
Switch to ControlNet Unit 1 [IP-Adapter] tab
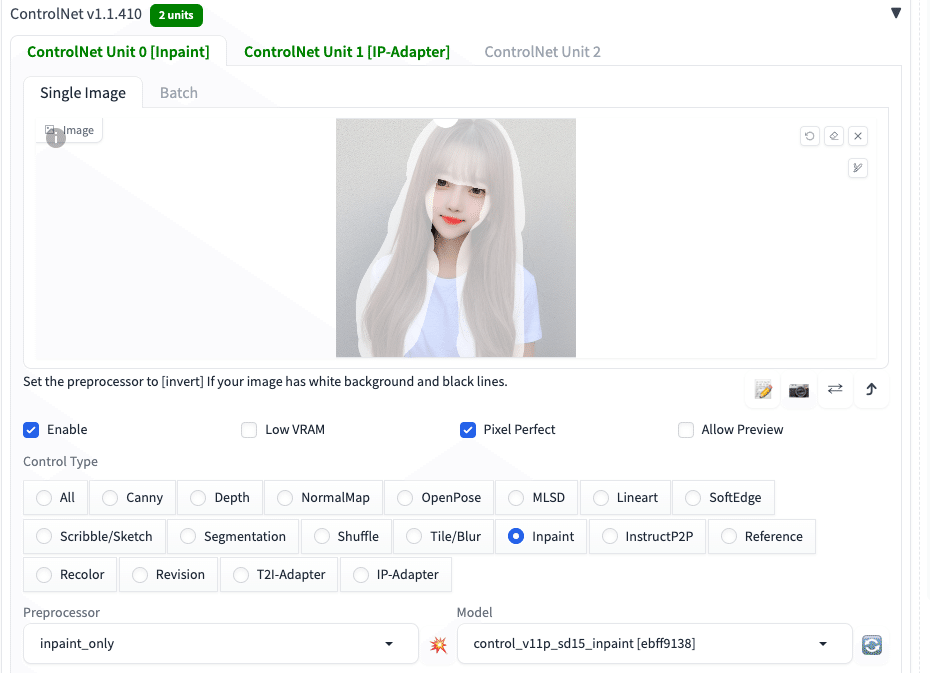point(347,52)
